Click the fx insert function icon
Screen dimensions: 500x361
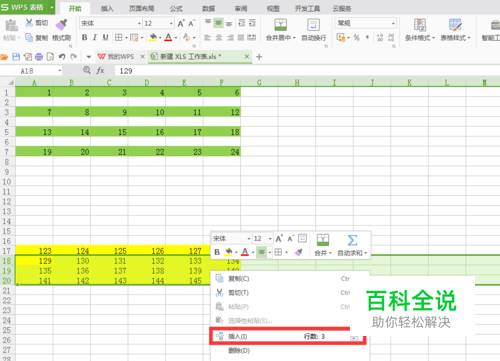click(x=100, y=71)
